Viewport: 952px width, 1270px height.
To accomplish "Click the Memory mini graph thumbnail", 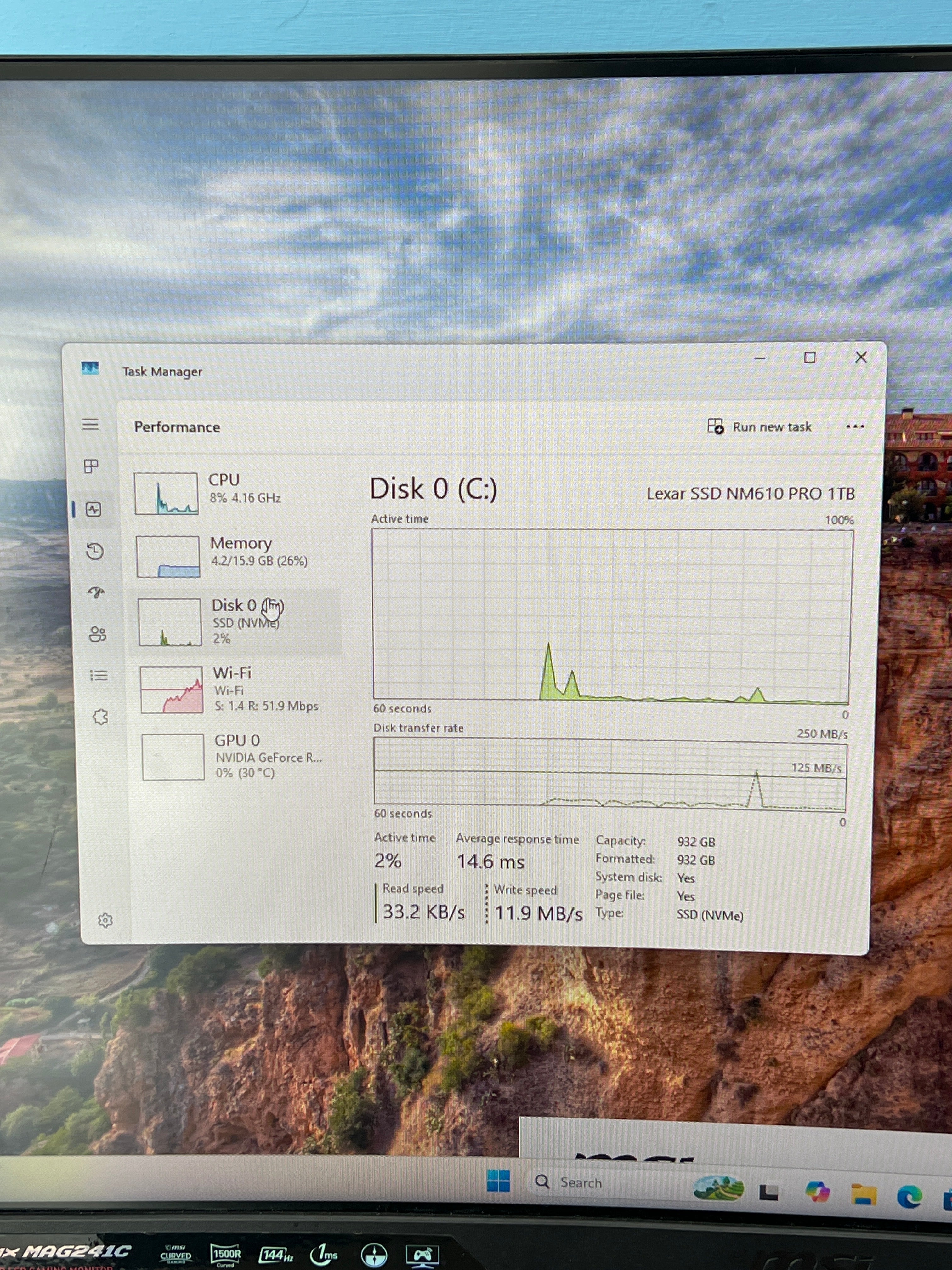I will point(168,557).
